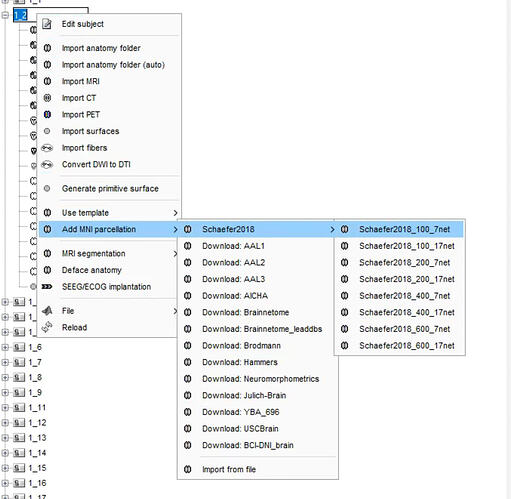Click the icon next to Schaefer2018_200_7net
The height and width of the screenshot is (499, 511).
[x=345, y=262]
